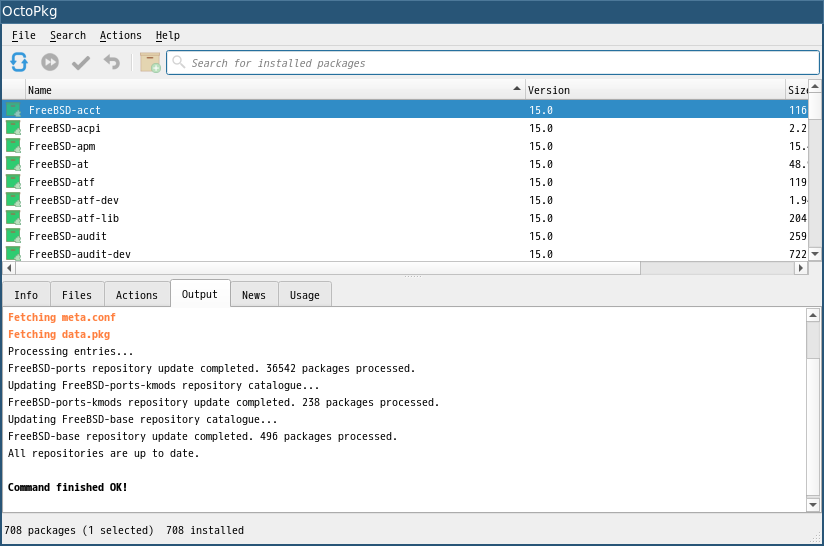The width and height of the screenshot is (824, 546).
Task: Click 'Updating FreeBSD-base repository catalogue' line
Action: [142, 419]
